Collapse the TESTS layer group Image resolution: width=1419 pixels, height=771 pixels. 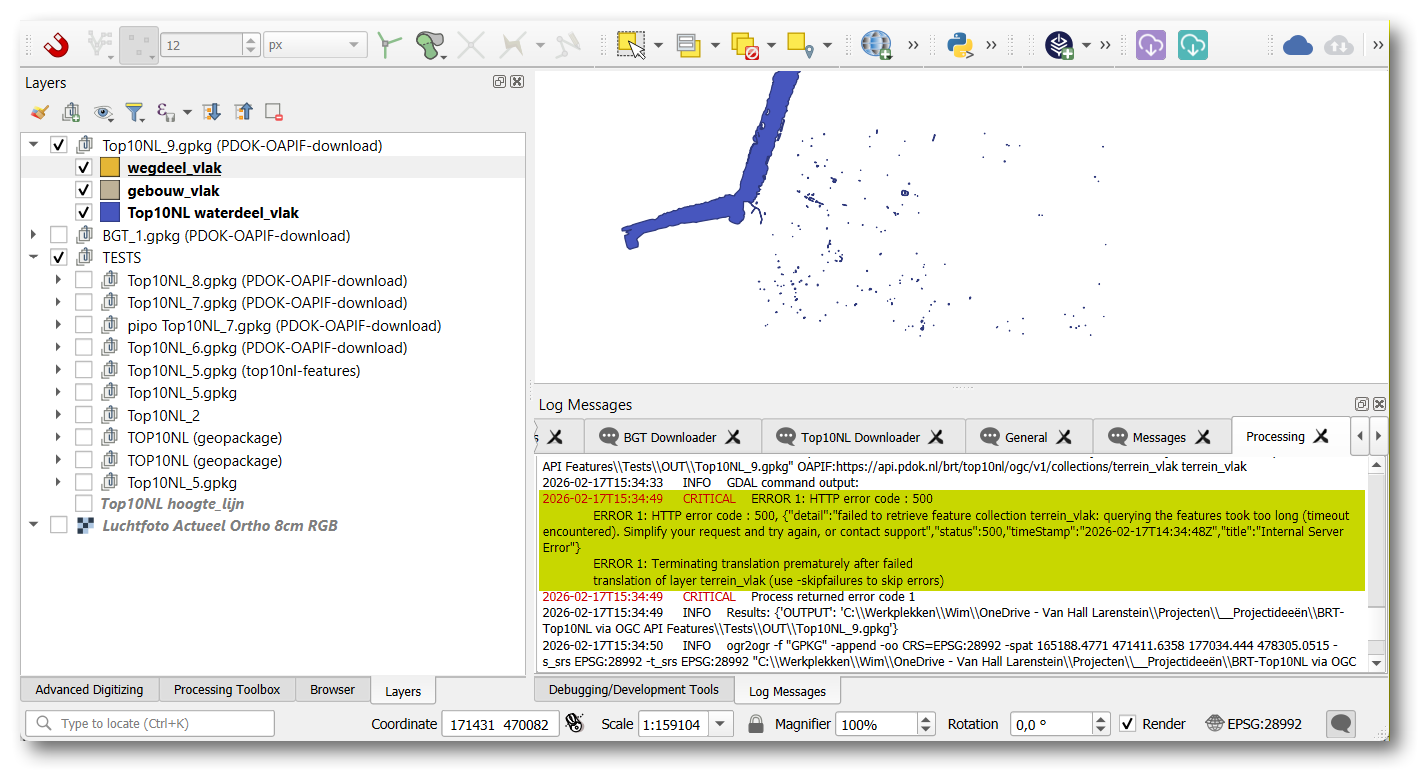34,258
